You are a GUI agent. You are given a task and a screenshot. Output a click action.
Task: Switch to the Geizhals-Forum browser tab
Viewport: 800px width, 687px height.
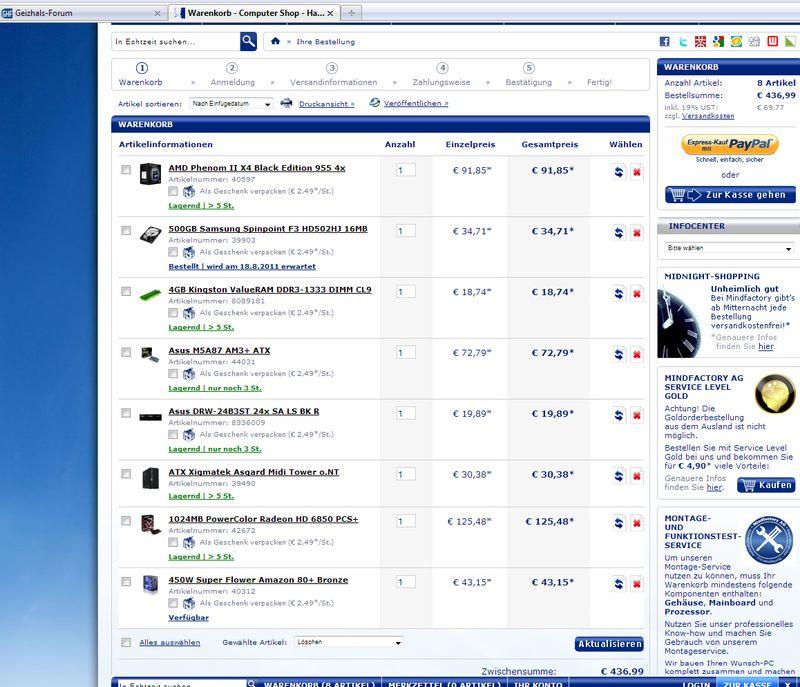point(83,13)
